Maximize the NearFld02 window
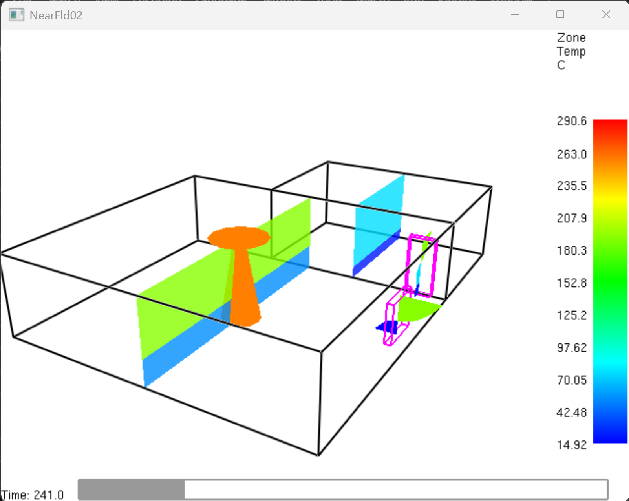 tap(560, 14)
